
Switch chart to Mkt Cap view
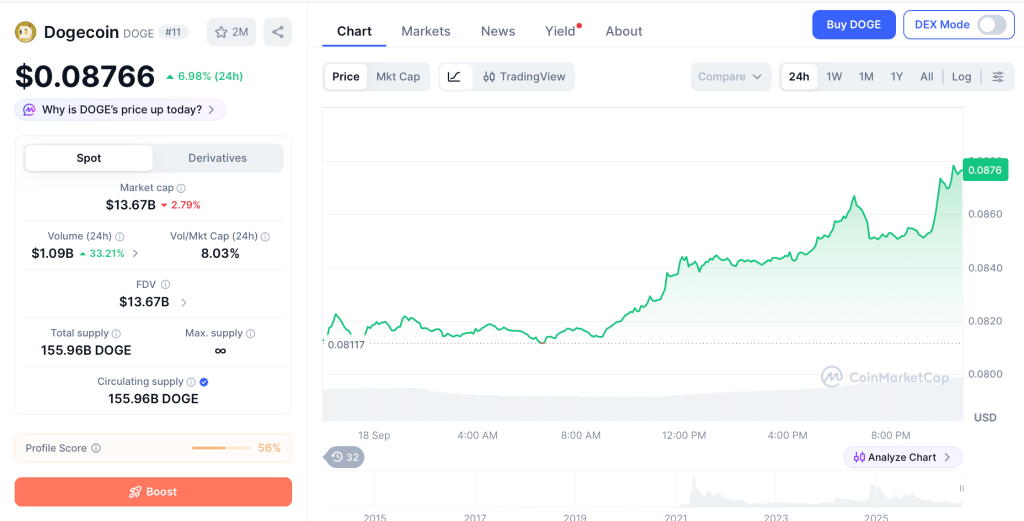pos(398,76)
